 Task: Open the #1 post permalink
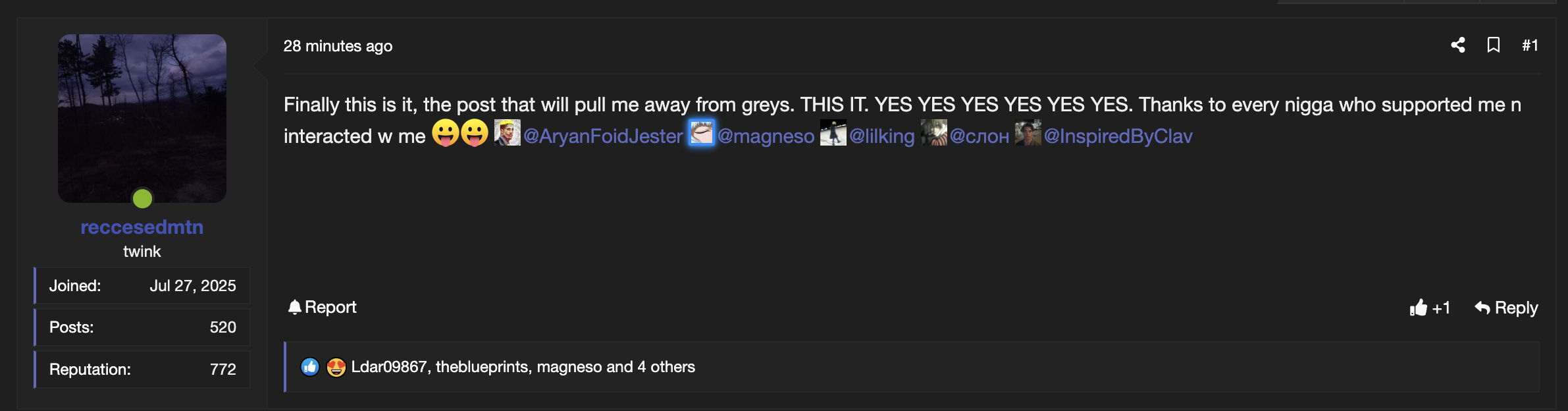point(1530,45)
